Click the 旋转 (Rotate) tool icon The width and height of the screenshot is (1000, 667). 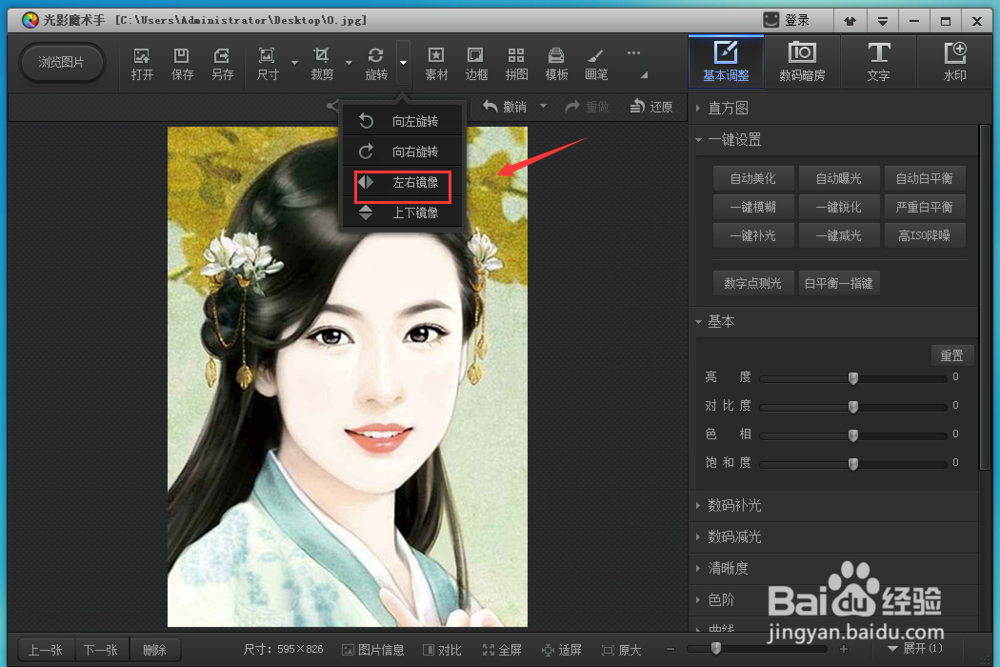click(376, 64)
